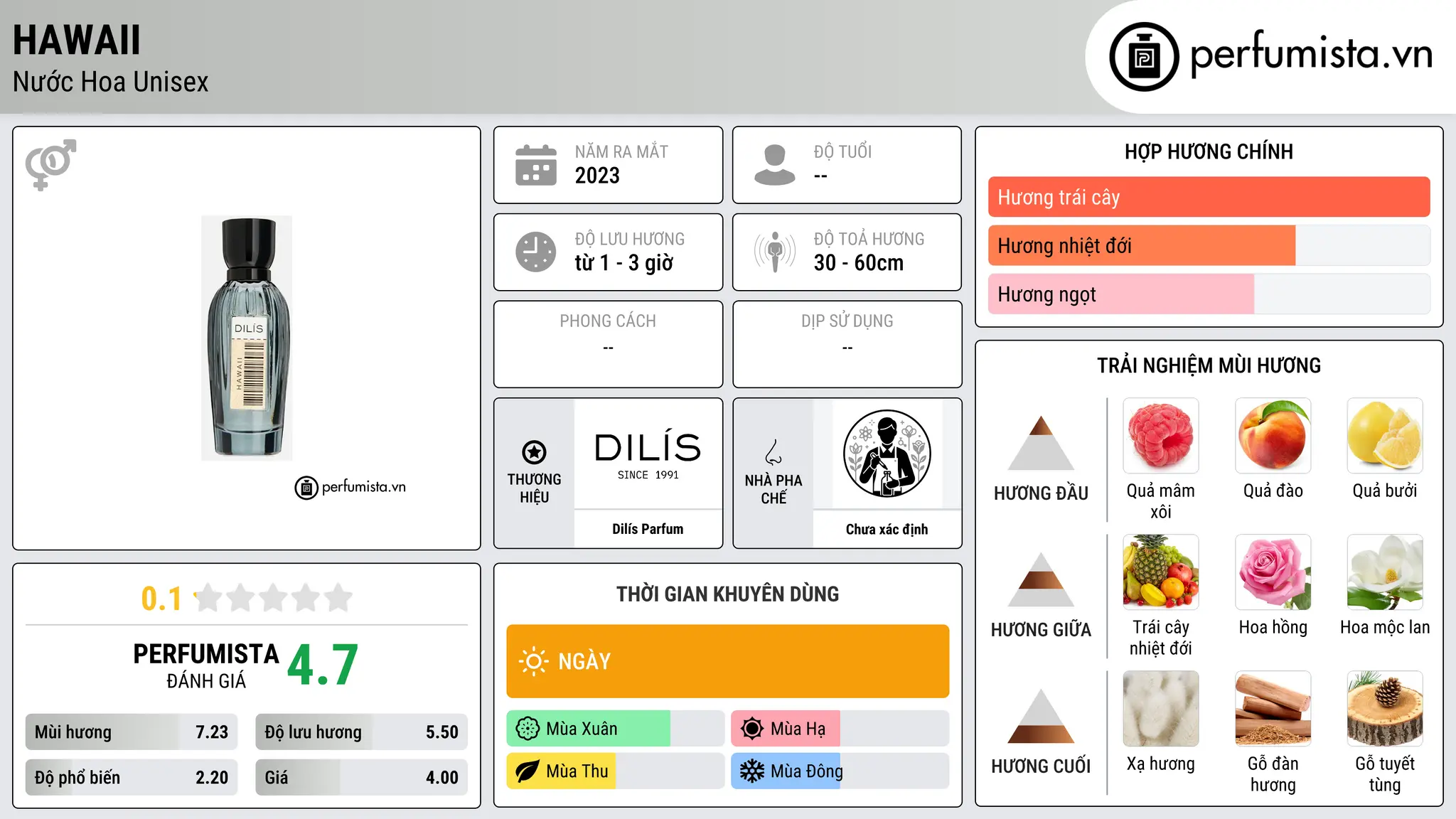
Task: Click the Chưa xác định perfumer label
Action: point(887,530)
